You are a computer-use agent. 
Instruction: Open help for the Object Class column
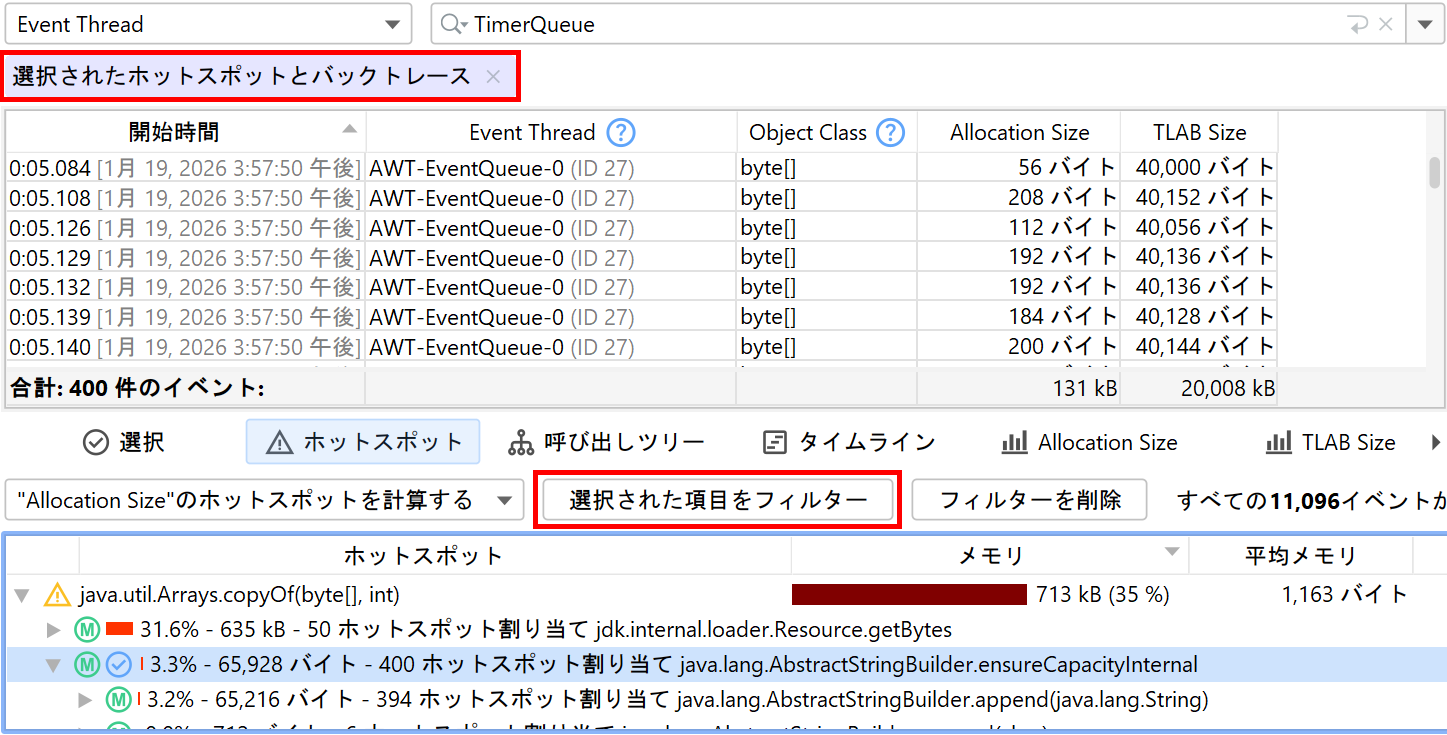pos(890,132)
